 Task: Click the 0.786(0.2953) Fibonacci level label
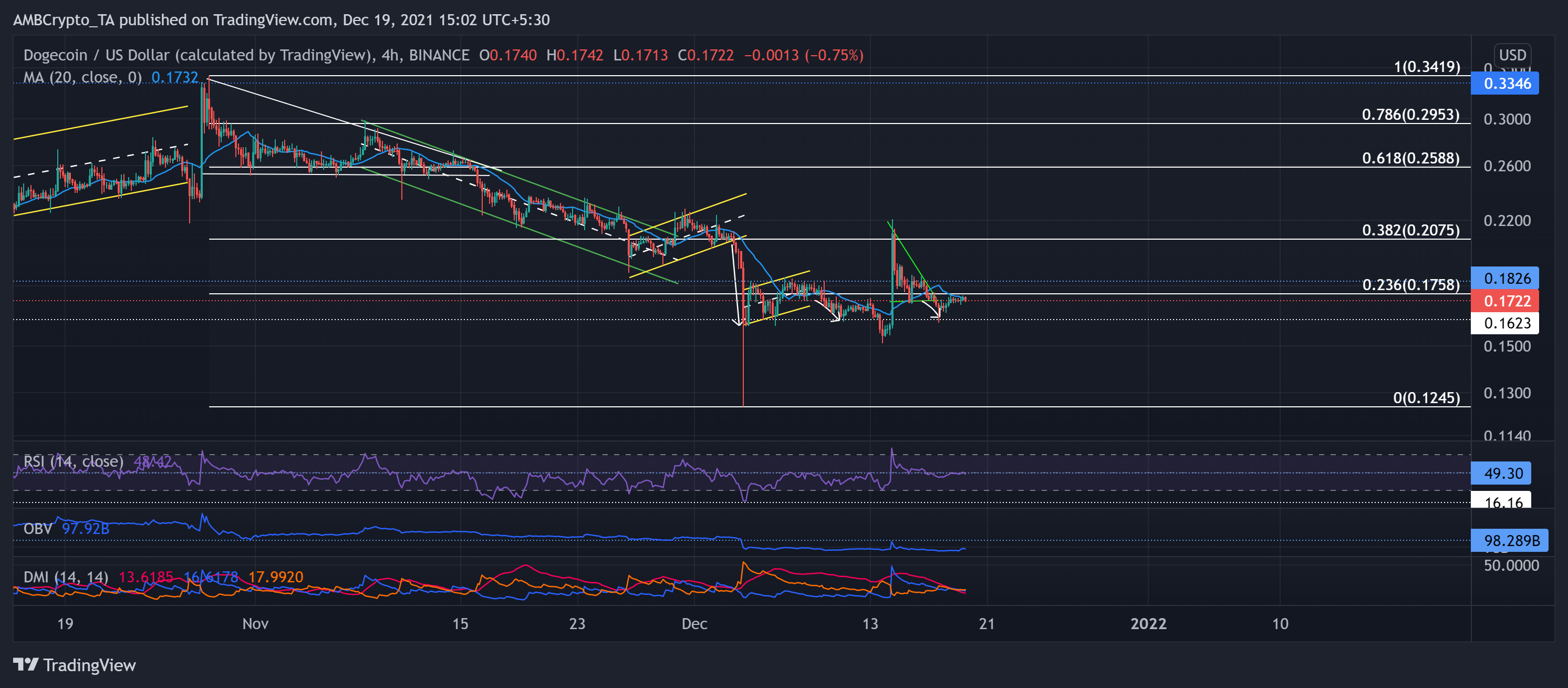click(x=1411, y=115)
